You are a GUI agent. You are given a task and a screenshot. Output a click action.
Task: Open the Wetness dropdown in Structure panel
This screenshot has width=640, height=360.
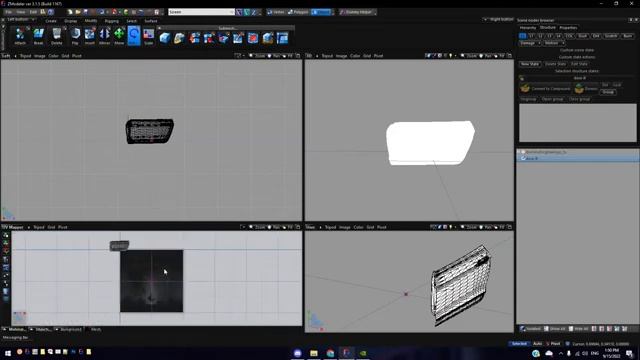[554, 43]
